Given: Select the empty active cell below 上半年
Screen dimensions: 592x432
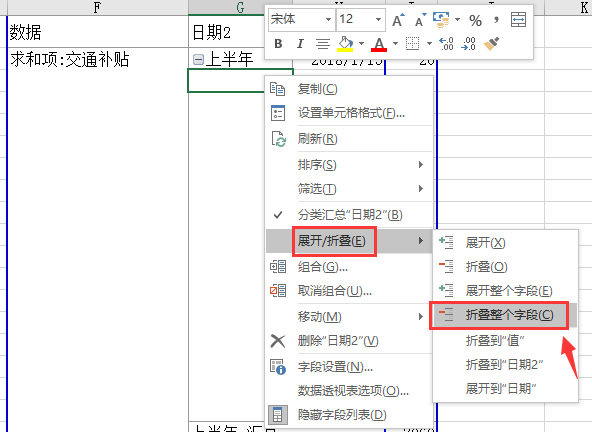Looking at the screenshot, I should 226,80.
